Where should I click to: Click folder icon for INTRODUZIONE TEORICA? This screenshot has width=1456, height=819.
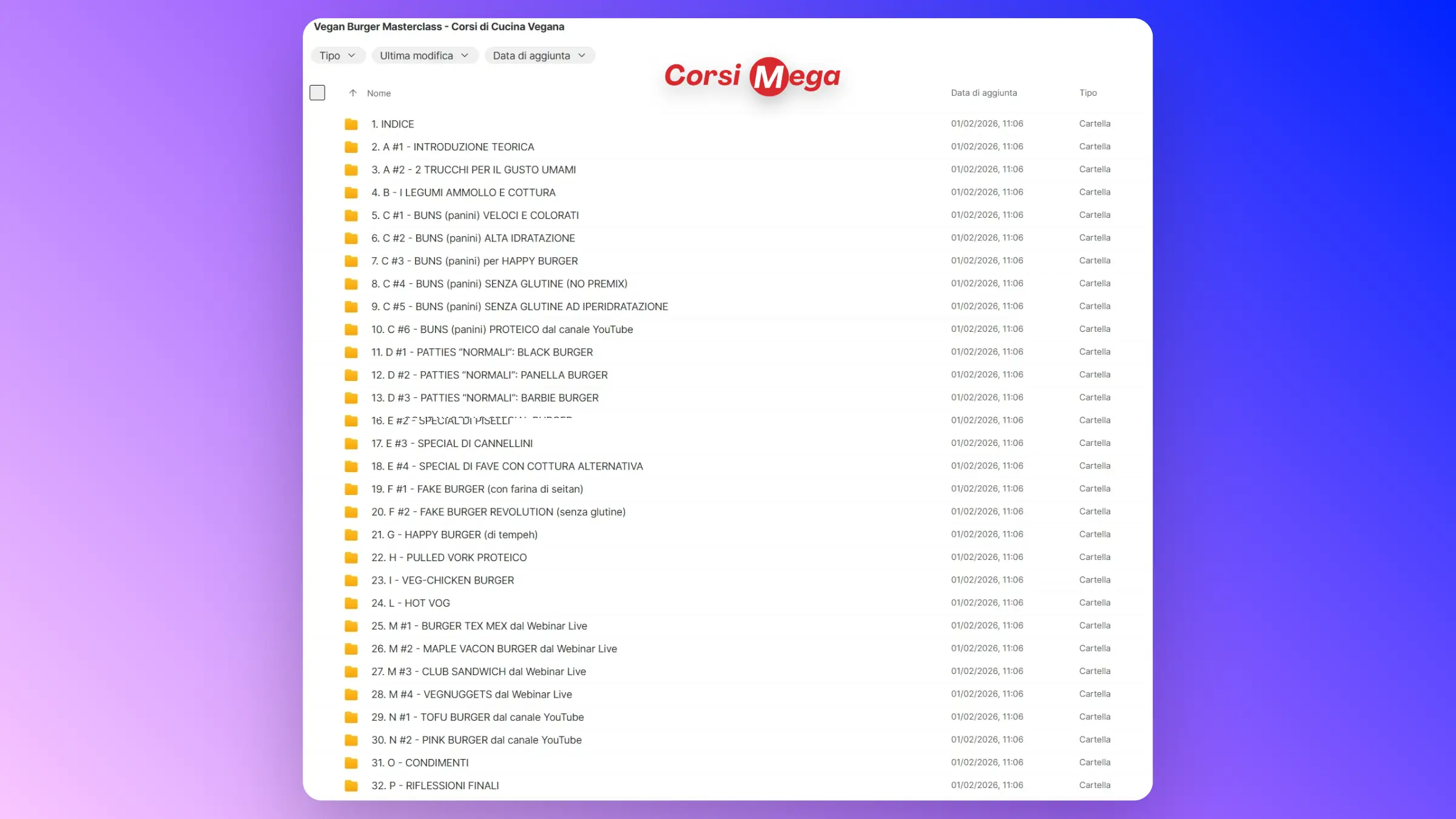[x=351, y=147]
